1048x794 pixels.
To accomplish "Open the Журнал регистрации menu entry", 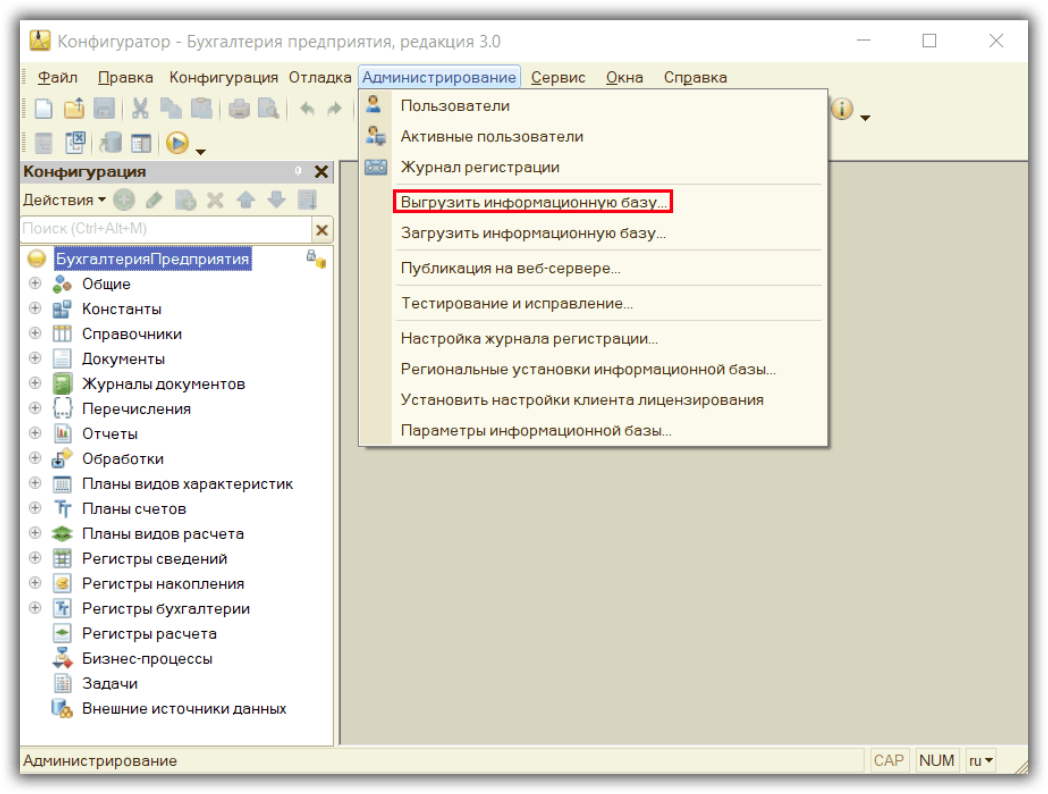I will [479, 167].
